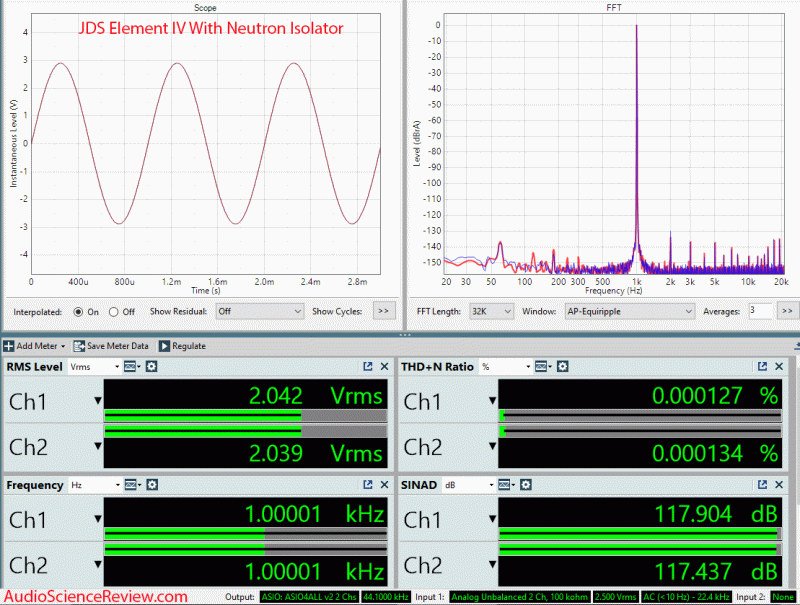This screenshot has height=605, width=800.
Task: Open RMS Level Vrms unit dropdown
Action: [x=95, y=367]
